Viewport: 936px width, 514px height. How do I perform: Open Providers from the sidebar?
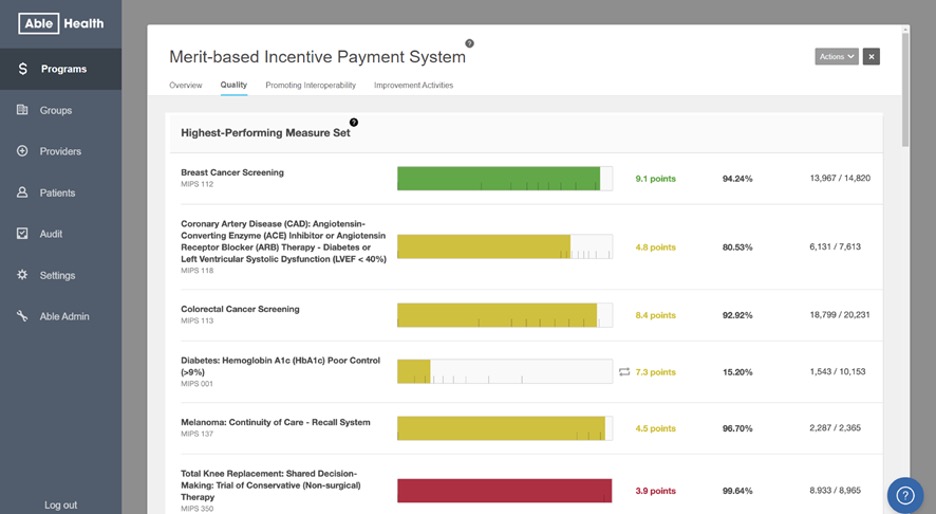[60, 151]
